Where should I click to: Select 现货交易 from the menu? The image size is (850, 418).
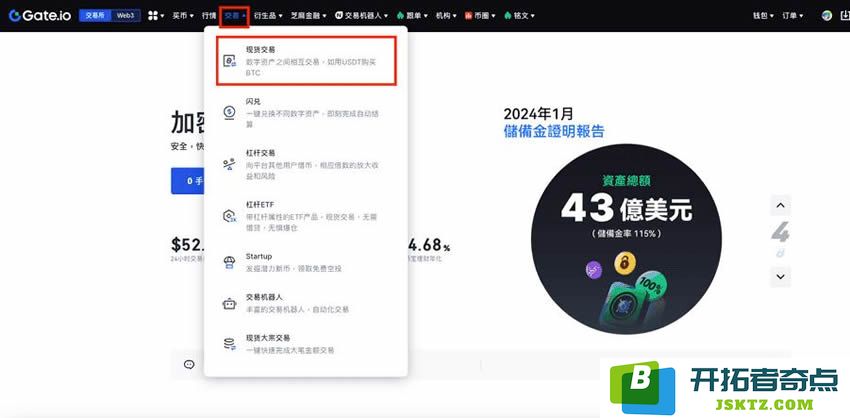point(306,61)
